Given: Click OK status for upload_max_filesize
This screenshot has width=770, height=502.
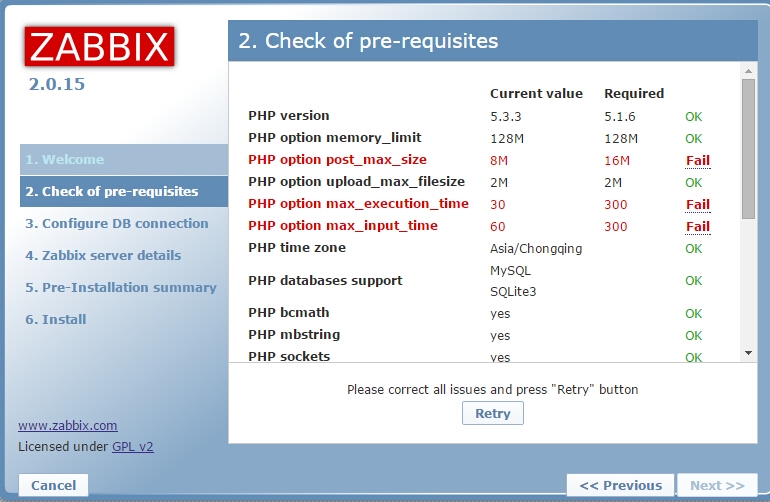Looking at the screenshot, I should coord(694,183).
